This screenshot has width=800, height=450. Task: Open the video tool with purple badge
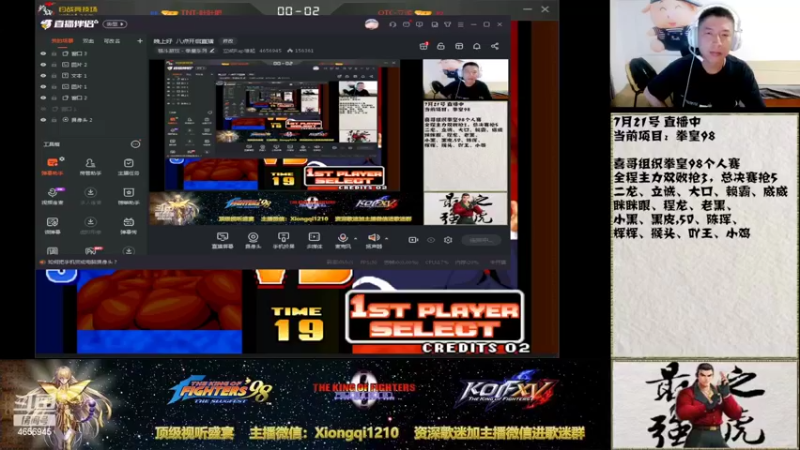pos(53,196)
